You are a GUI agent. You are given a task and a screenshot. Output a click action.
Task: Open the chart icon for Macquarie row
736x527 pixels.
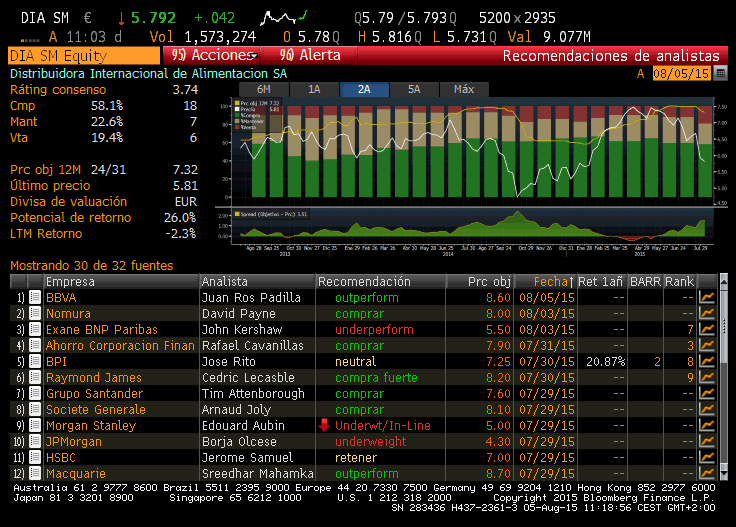coord(707,473)
